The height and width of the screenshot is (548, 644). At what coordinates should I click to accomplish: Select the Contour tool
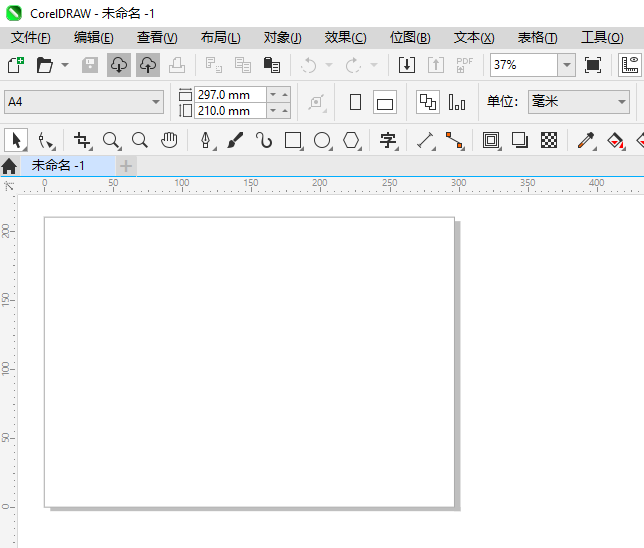(491, 140)
